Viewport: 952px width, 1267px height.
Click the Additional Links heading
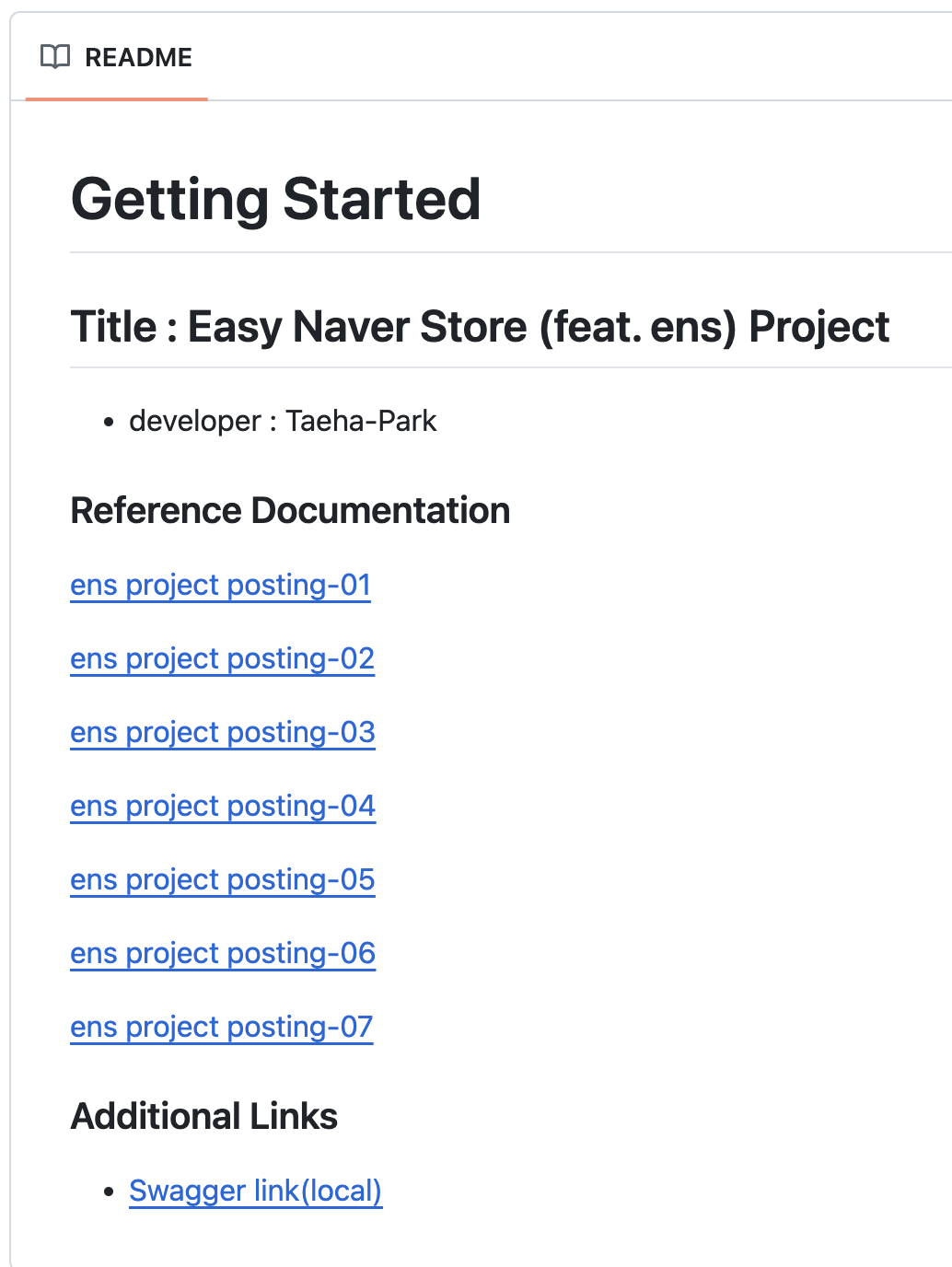(204, 1117)
